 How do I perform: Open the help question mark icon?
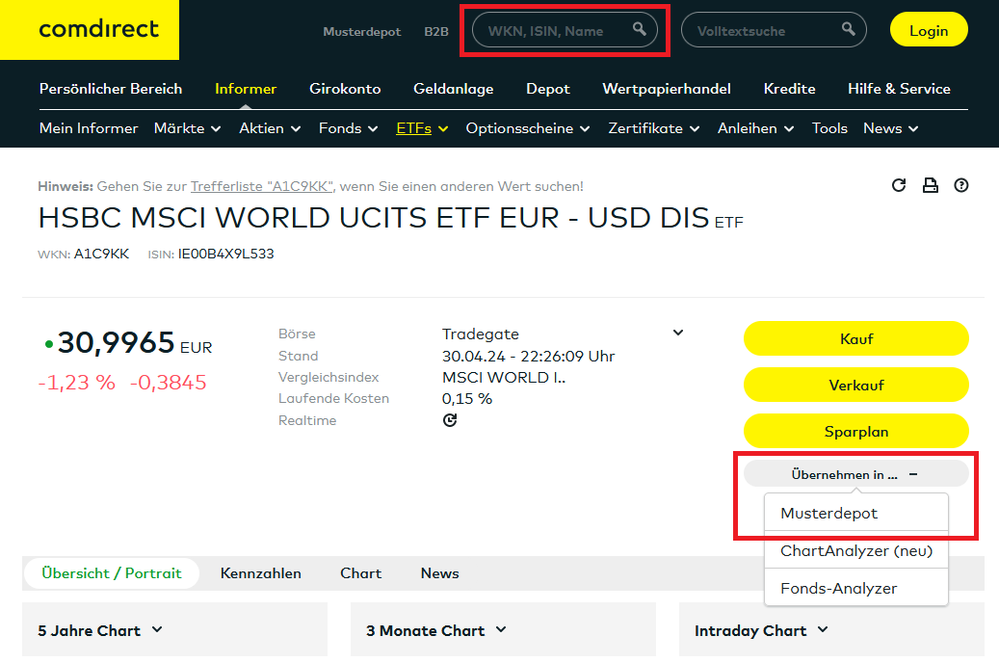pyautogui.click(x=961, y=185)
